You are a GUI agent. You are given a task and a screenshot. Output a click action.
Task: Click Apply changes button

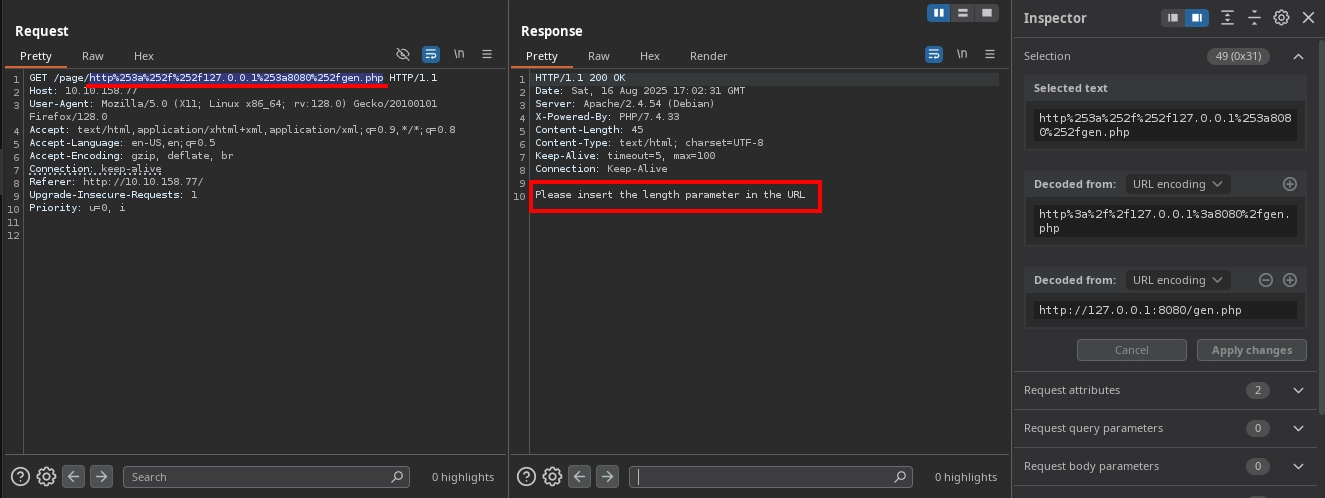coord(1251,350)
